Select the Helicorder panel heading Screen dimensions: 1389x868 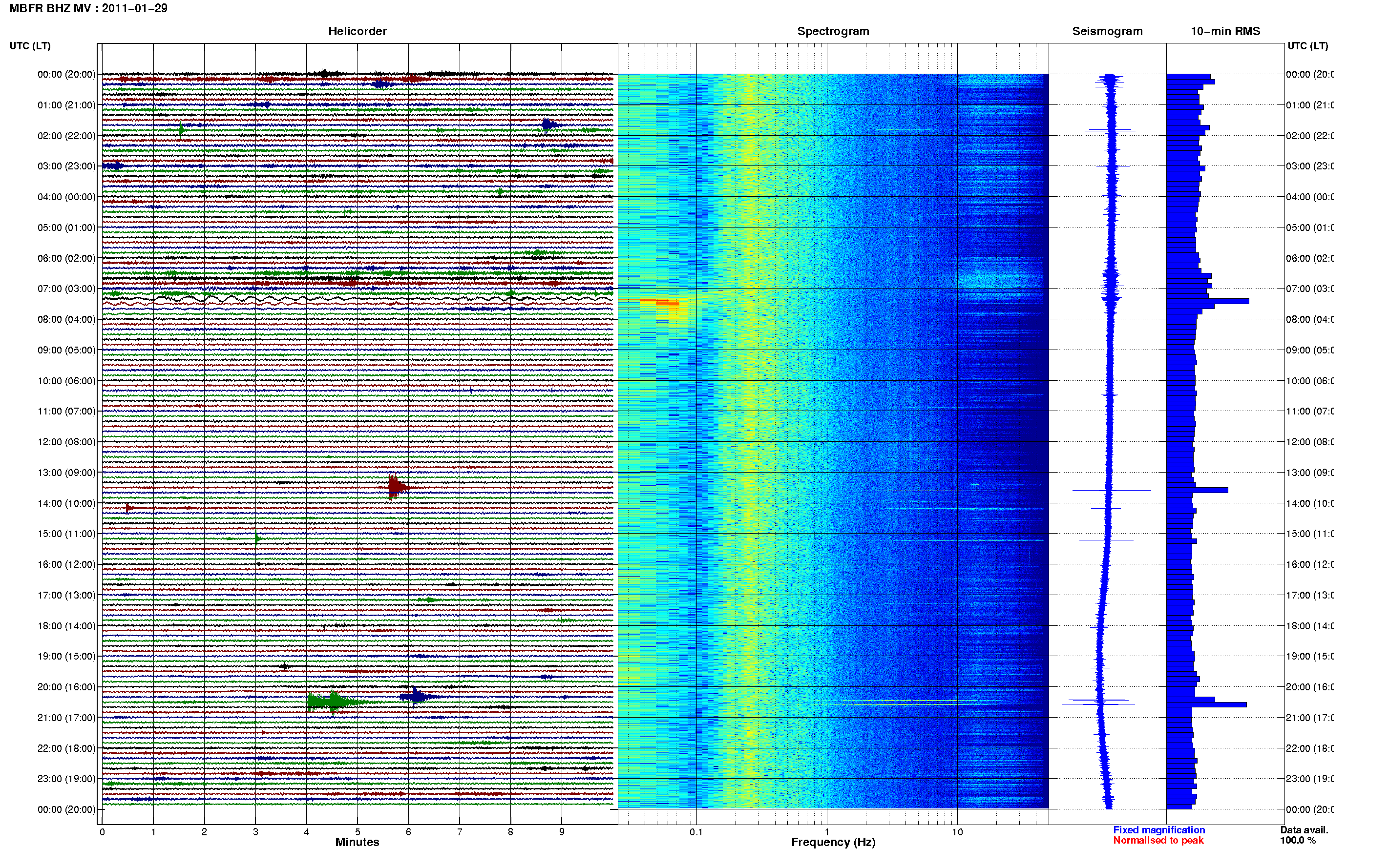click(x=357, y=32)
